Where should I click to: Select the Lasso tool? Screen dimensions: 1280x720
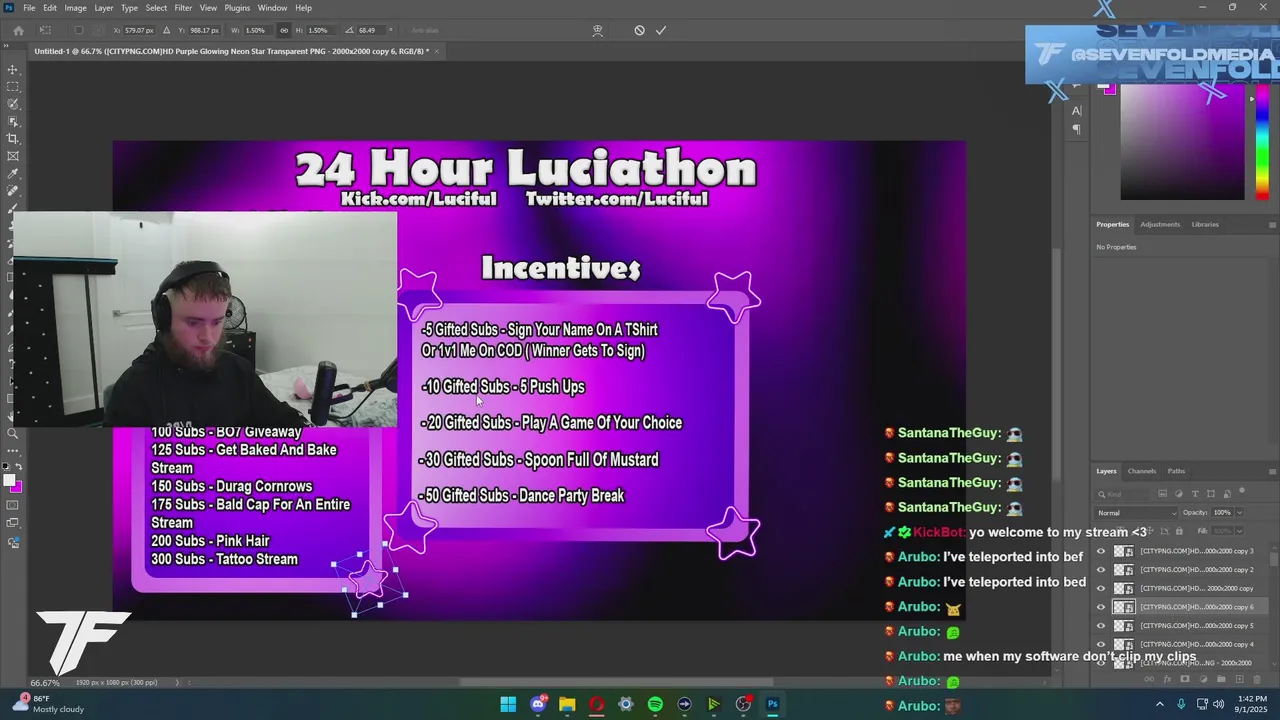(13, 104)
